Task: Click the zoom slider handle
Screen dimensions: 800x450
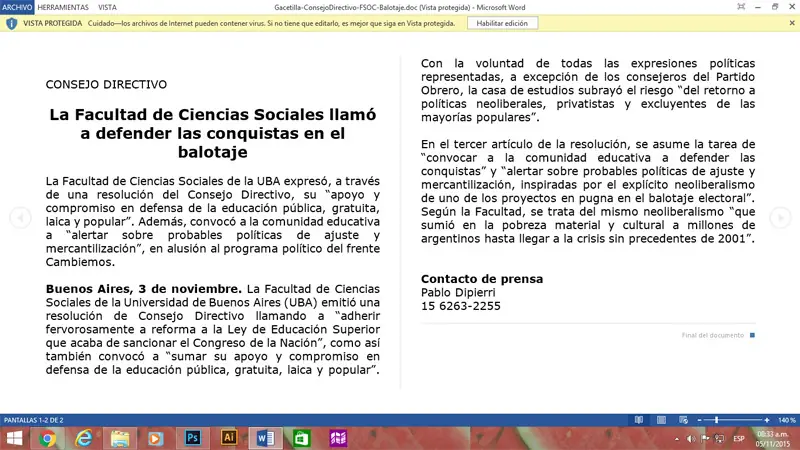Action: [716, 420]
